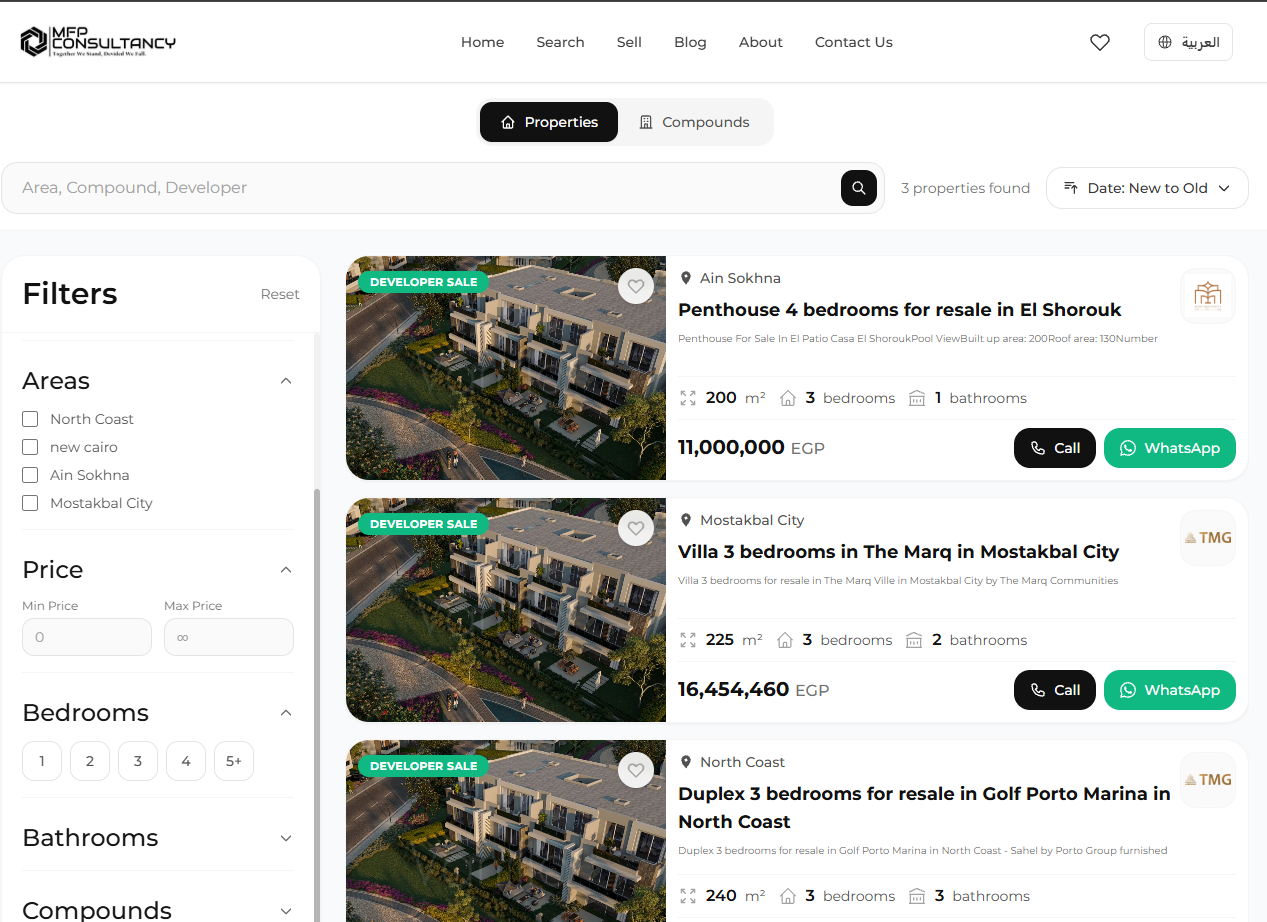Collapse the Areas filter section
This screenshot has height=922, width=1267.
coord(286,381)
